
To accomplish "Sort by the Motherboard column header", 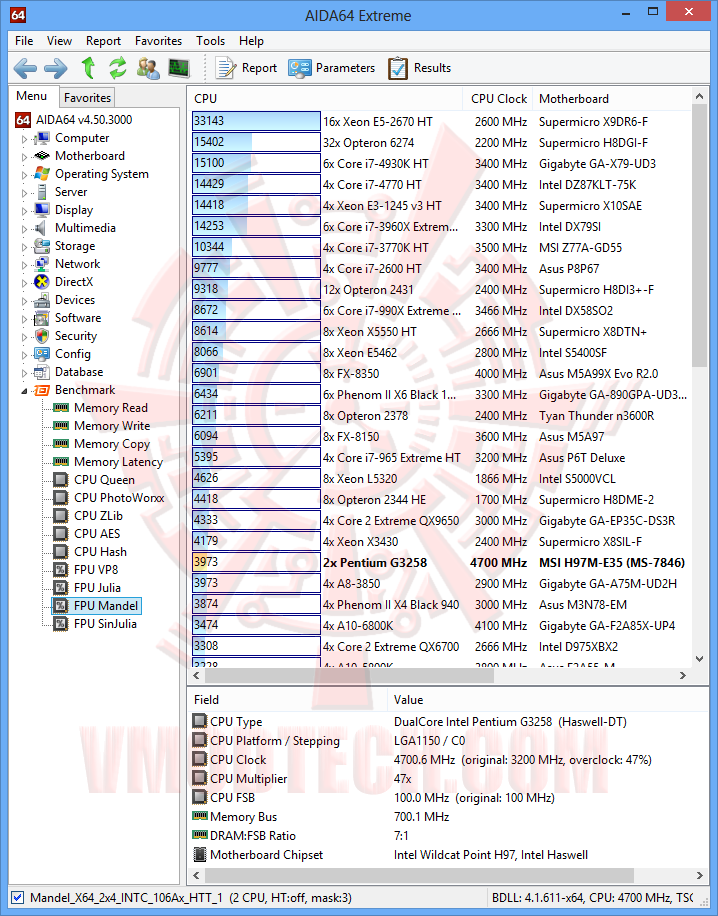I will point(611,99).
